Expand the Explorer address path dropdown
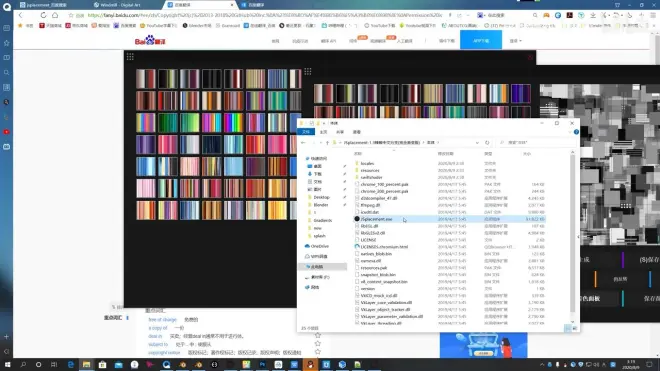This screenshot has width=660, height=371. (477, 143)
